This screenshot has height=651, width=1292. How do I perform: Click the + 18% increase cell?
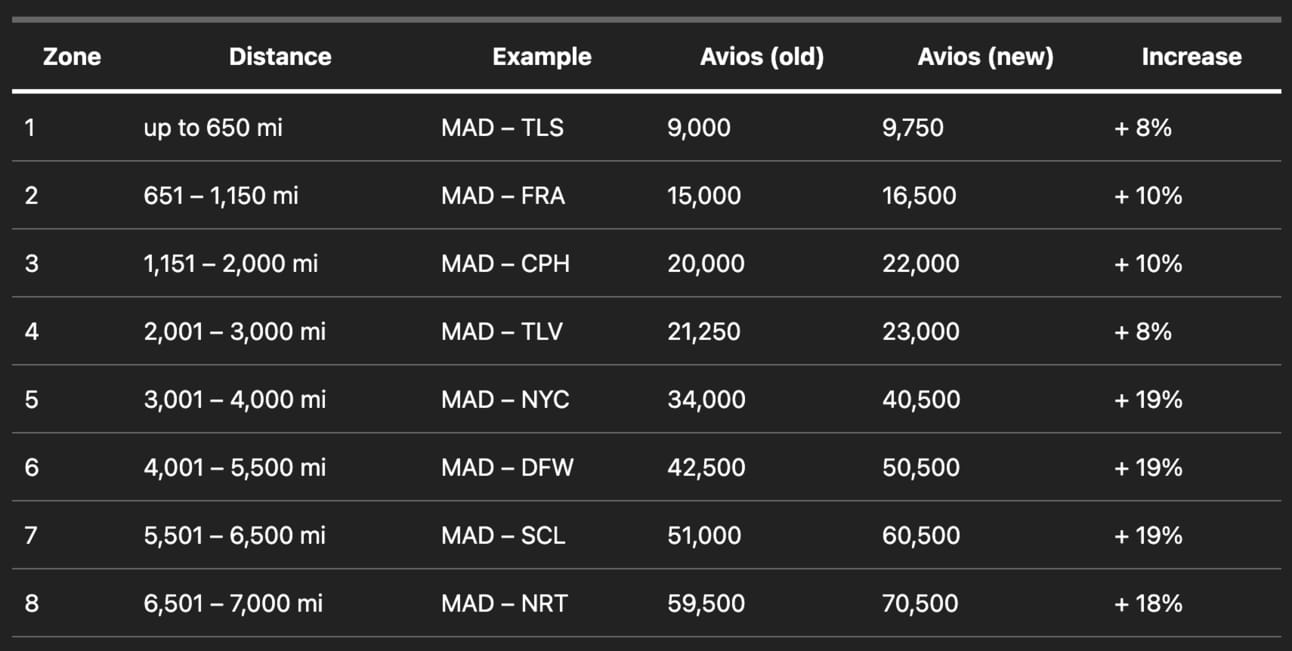1148,604
